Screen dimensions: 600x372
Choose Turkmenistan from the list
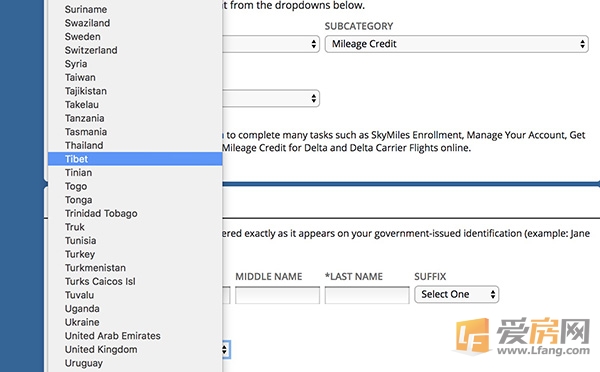point(135,268)
